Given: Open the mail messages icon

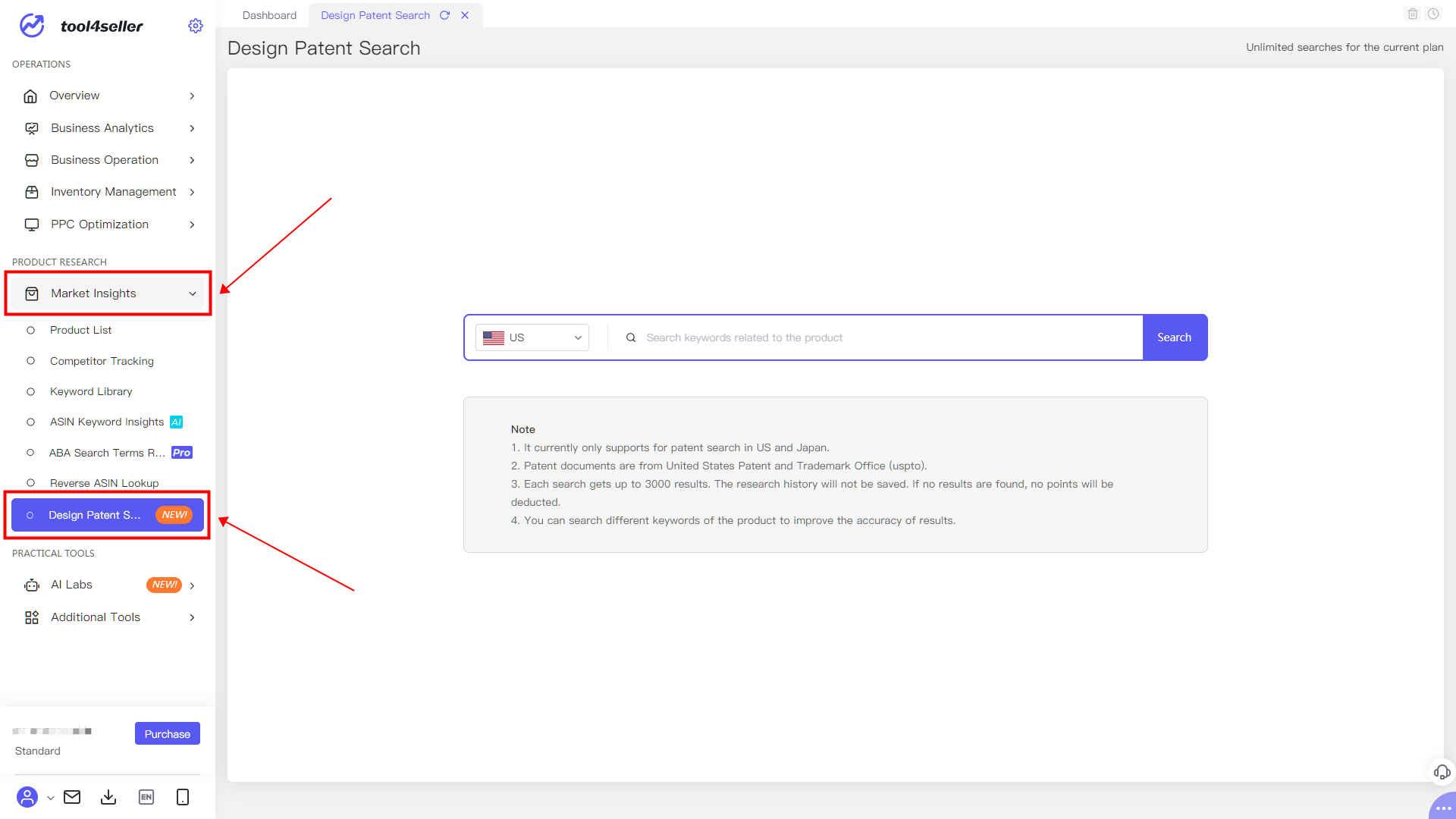Looking at the screenshot, I should [x=72, y=797].
